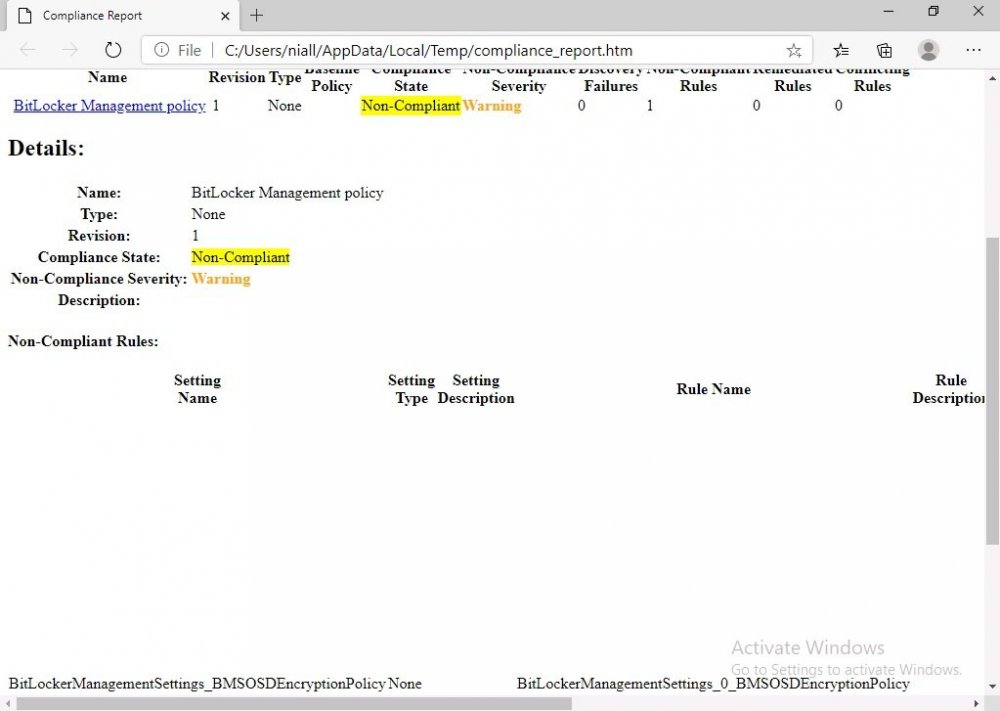Click the Setting Name column header
This screenshot has height=711, width=1000.
(197, 389)
